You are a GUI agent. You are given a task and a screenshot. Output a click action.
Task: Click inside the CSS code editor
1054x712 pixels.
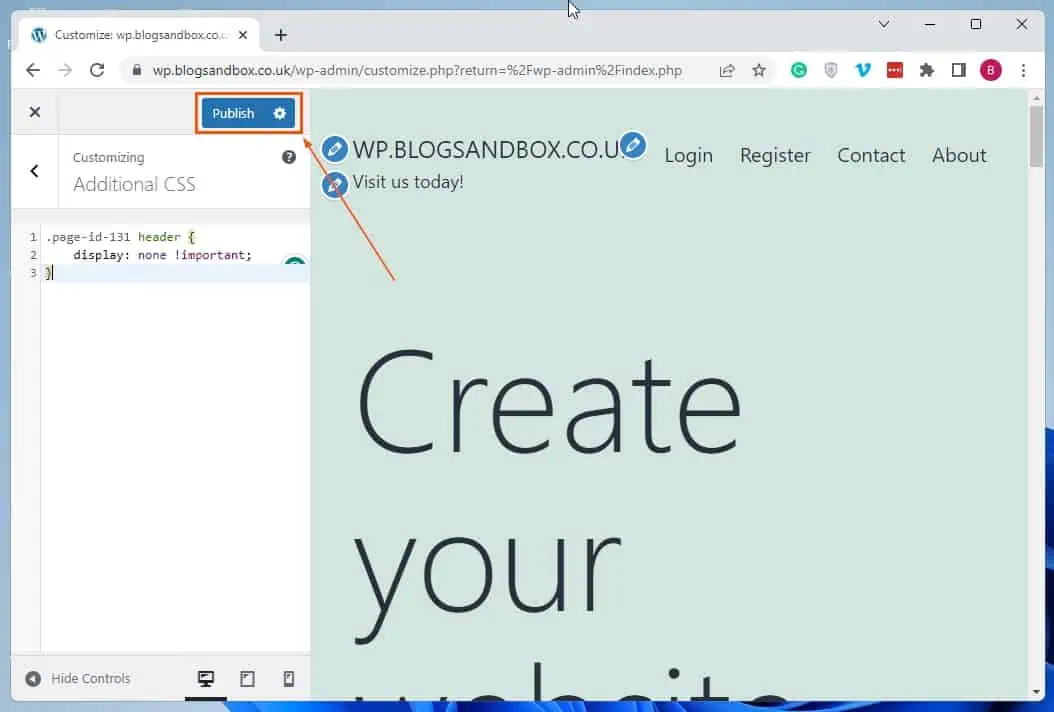[175, 437]
